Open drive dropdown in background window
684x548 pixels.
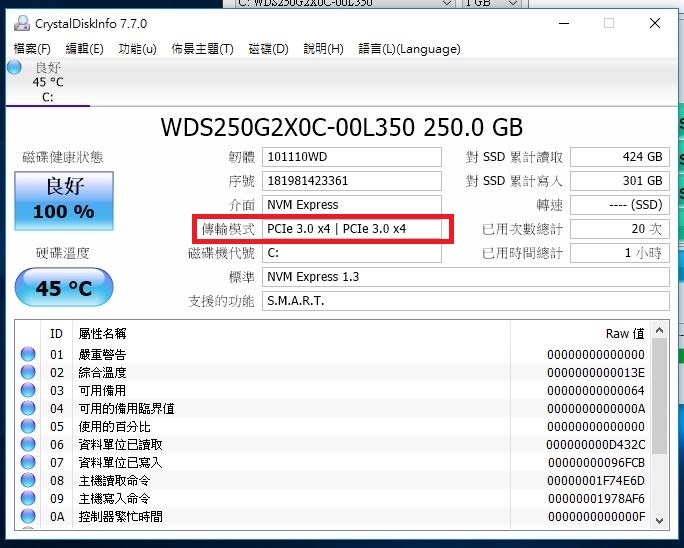pyautogui.click(x=446, y=3)
